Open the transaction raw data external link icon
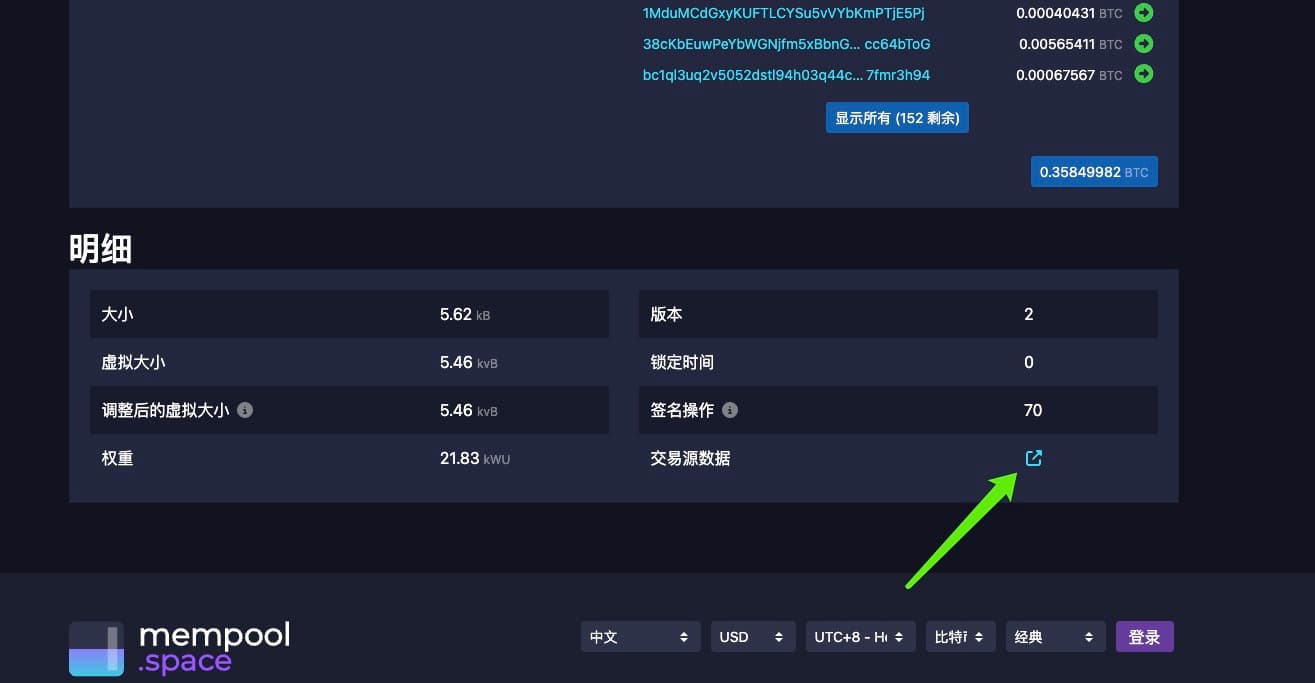This screenshot has height=683, width=1315. (1034, 458)
